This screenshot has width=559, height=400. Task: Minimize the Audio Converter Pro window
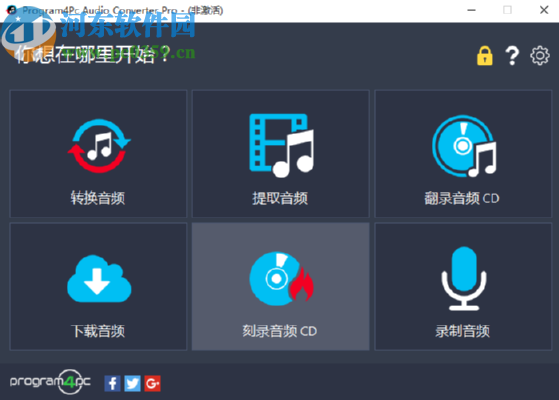[471, 10]
